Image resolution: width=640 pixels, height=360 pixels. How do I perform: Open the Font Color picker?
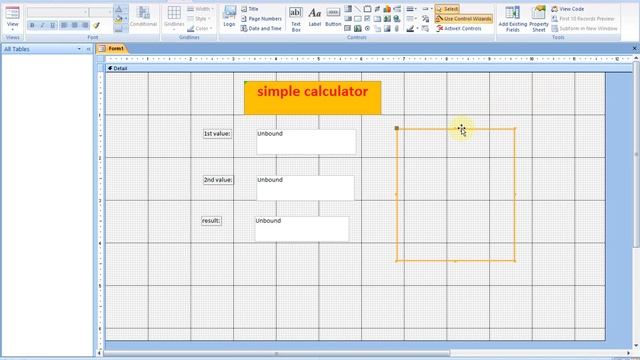pos(120,9)
